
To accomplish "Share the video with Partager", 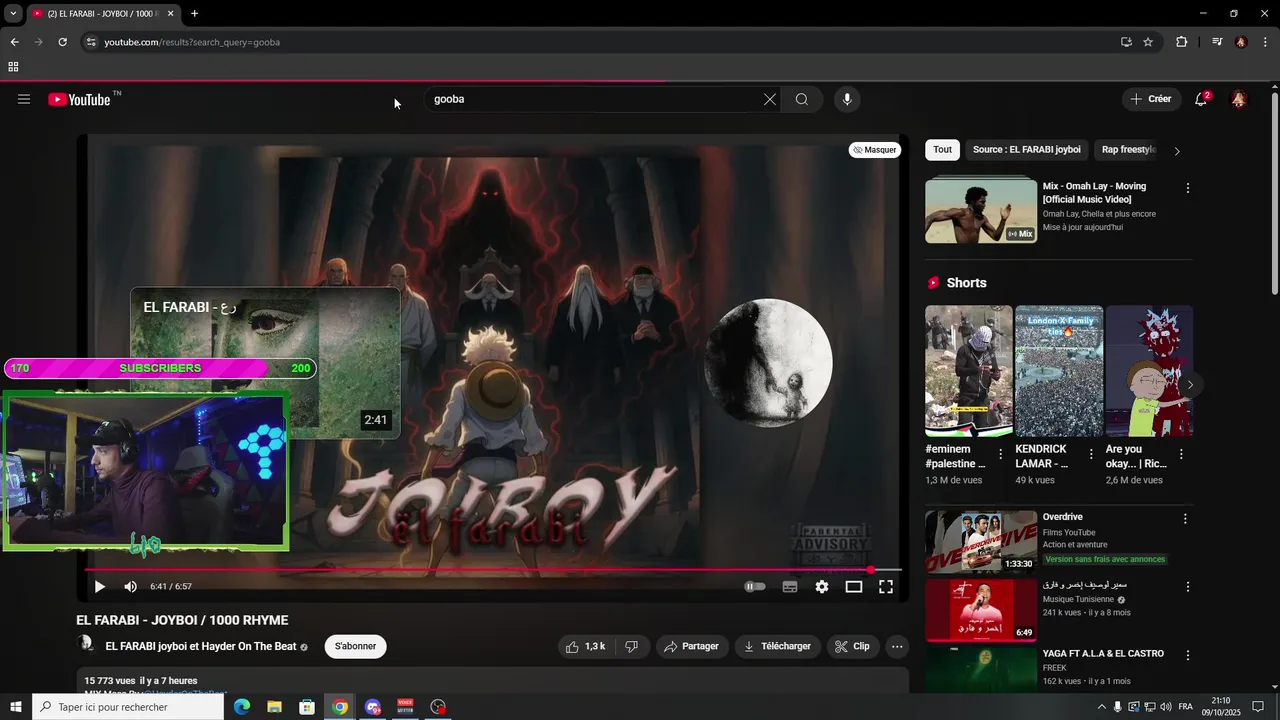I will (x=691, y=646).
